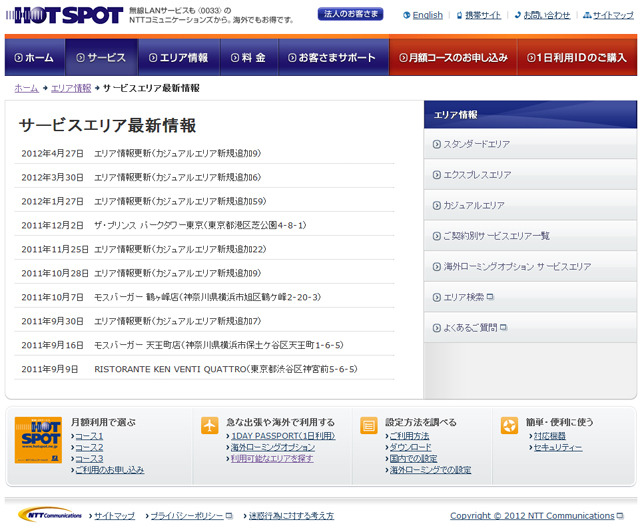Click the 法人のお客さま button
This screenshot has height=530, width=640.
point(350,14)
